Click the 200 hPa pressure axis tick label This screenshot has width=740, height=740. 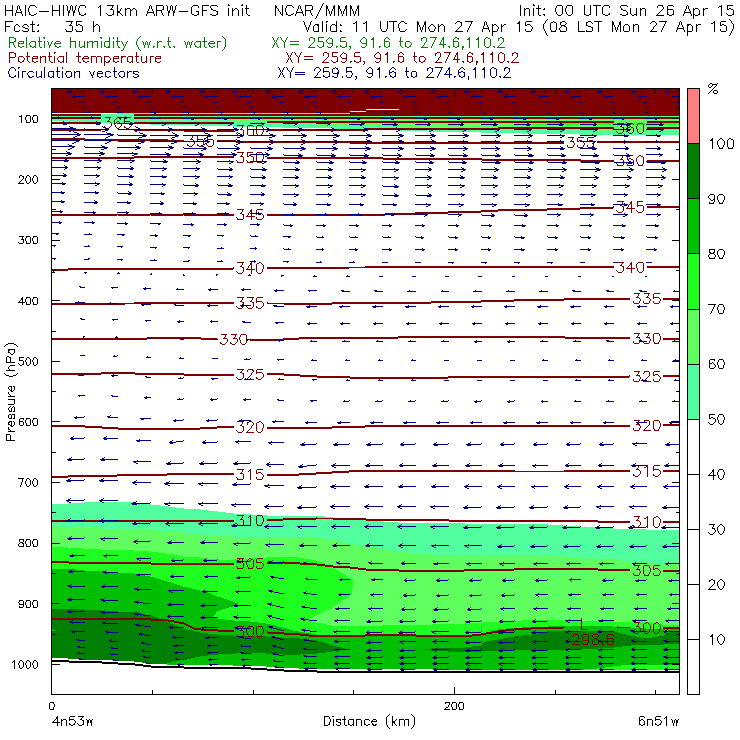[28, 179]
